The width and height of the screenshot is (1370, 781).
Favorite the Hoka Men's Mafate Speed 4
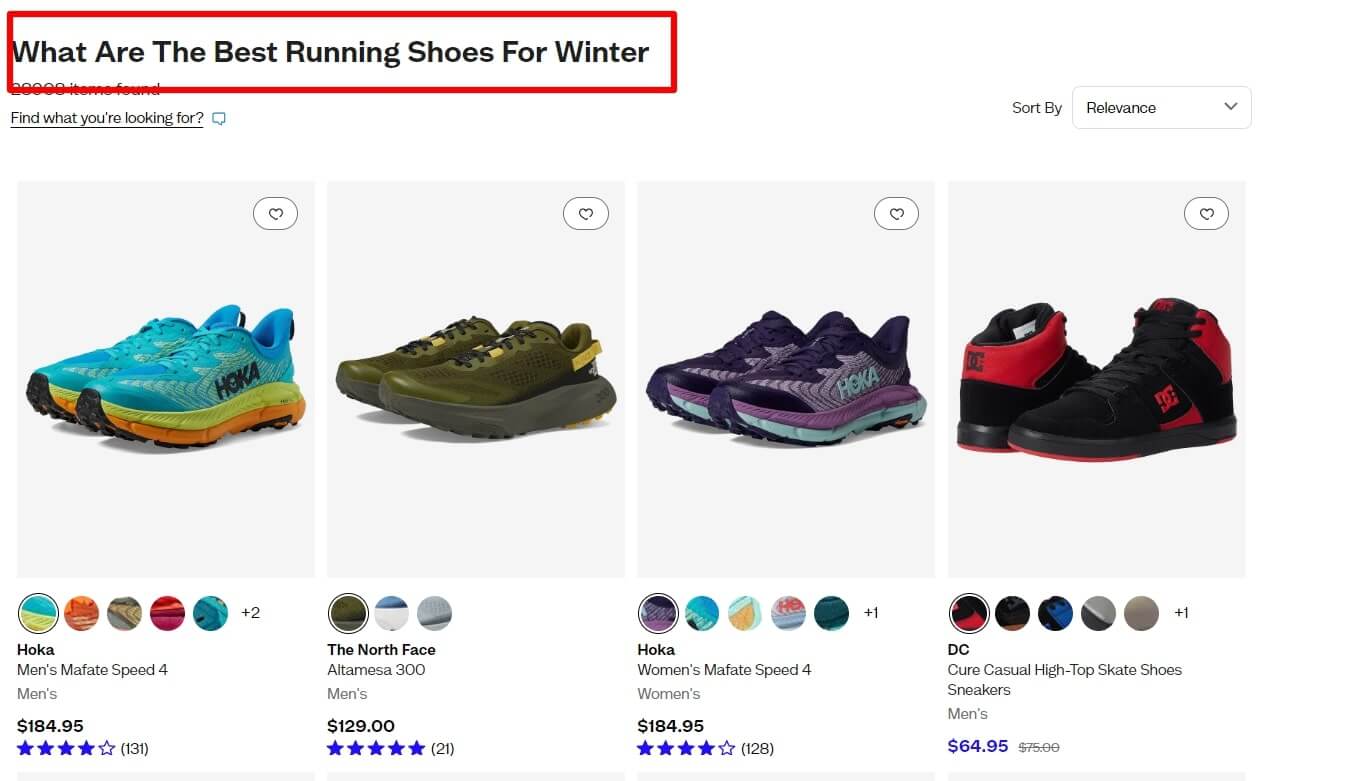pyautogui.click(x=275, y=214)
